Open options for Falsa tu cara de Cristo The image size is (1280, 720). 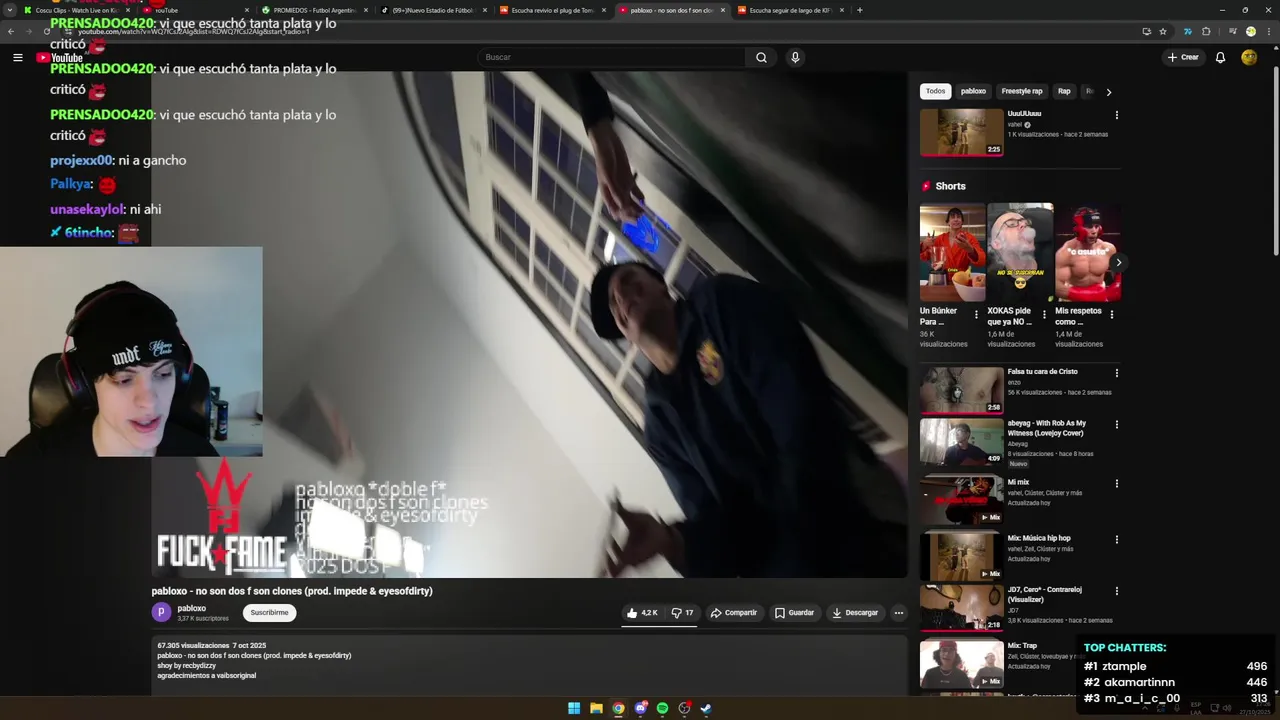[x=1117, y=373]
